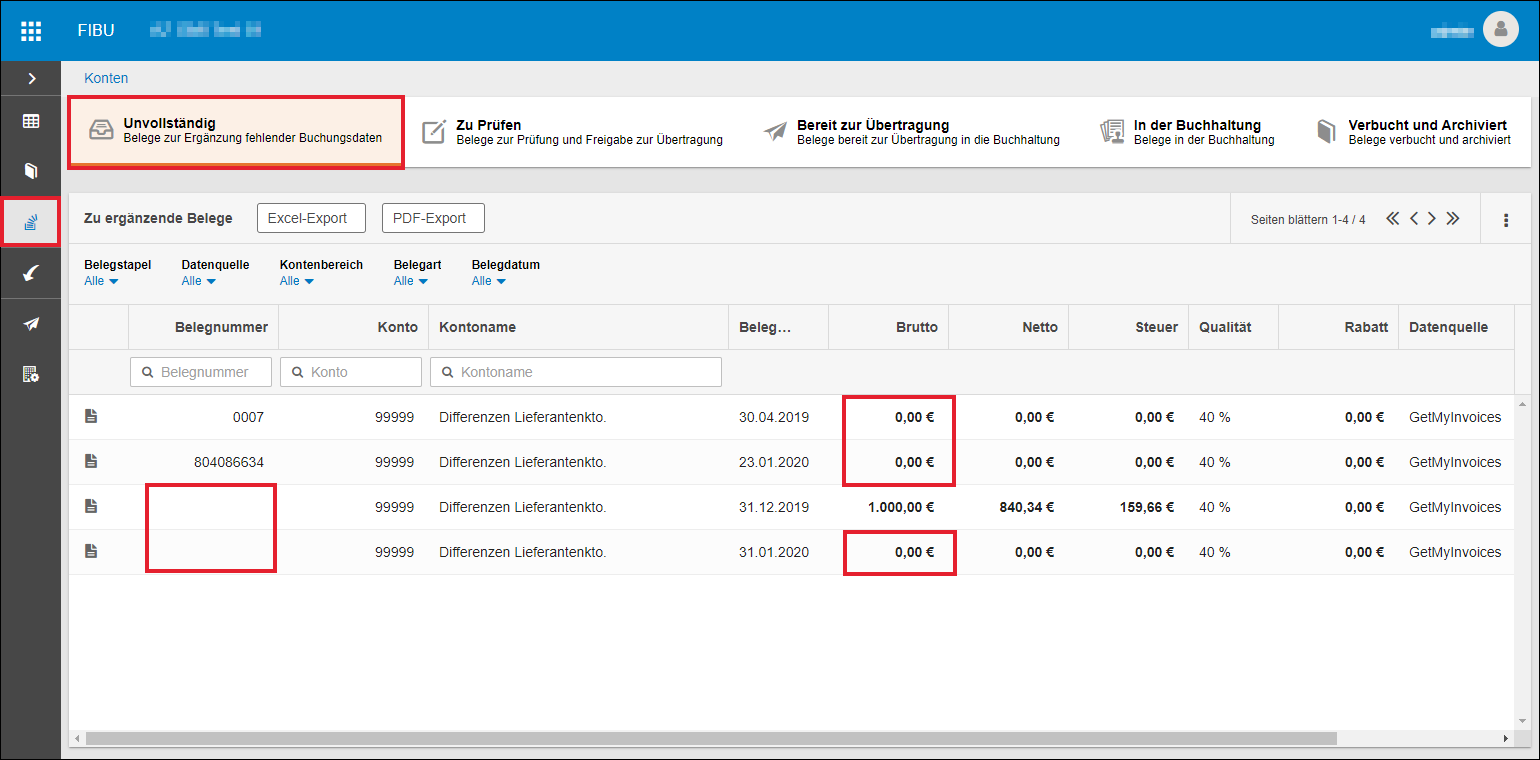Click the curved arrow sidebar icon
The height and width of the screenshot is (760, 1540).
pyautogui.click(x=31, y=272)
